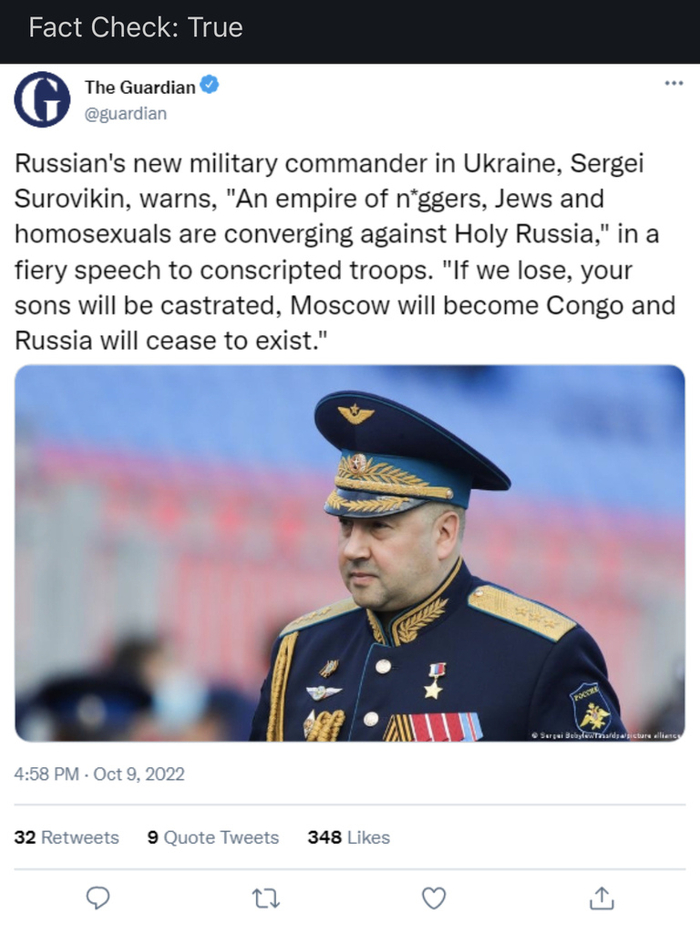Click the Fact Check: True header label
700x933 pixels.
click(135, 28)
